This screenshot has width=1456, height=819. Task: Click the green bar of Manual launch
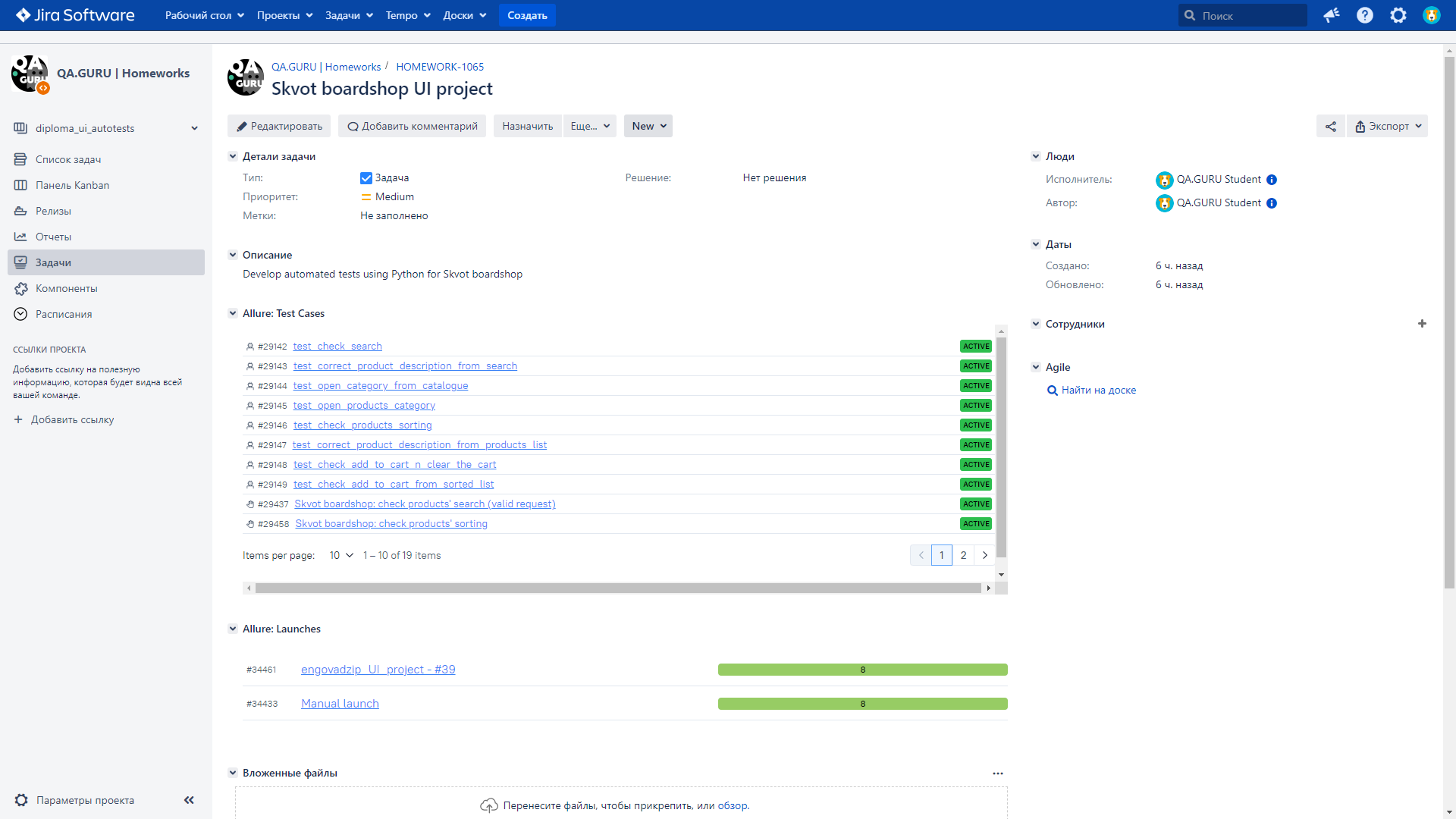(x=862, y=704)
